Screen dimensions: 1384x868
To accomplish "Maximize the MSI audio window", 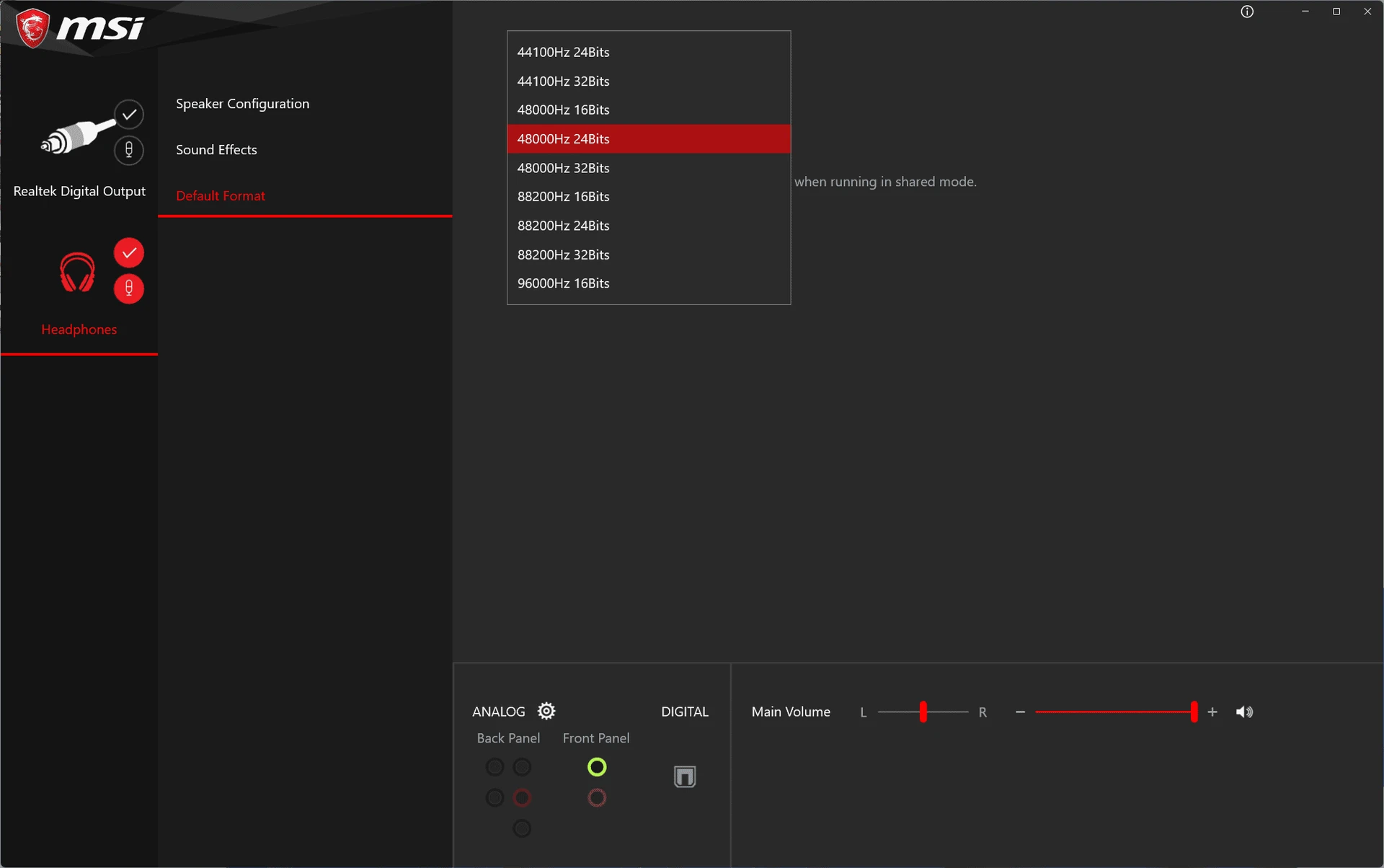I will (1336, 12).
